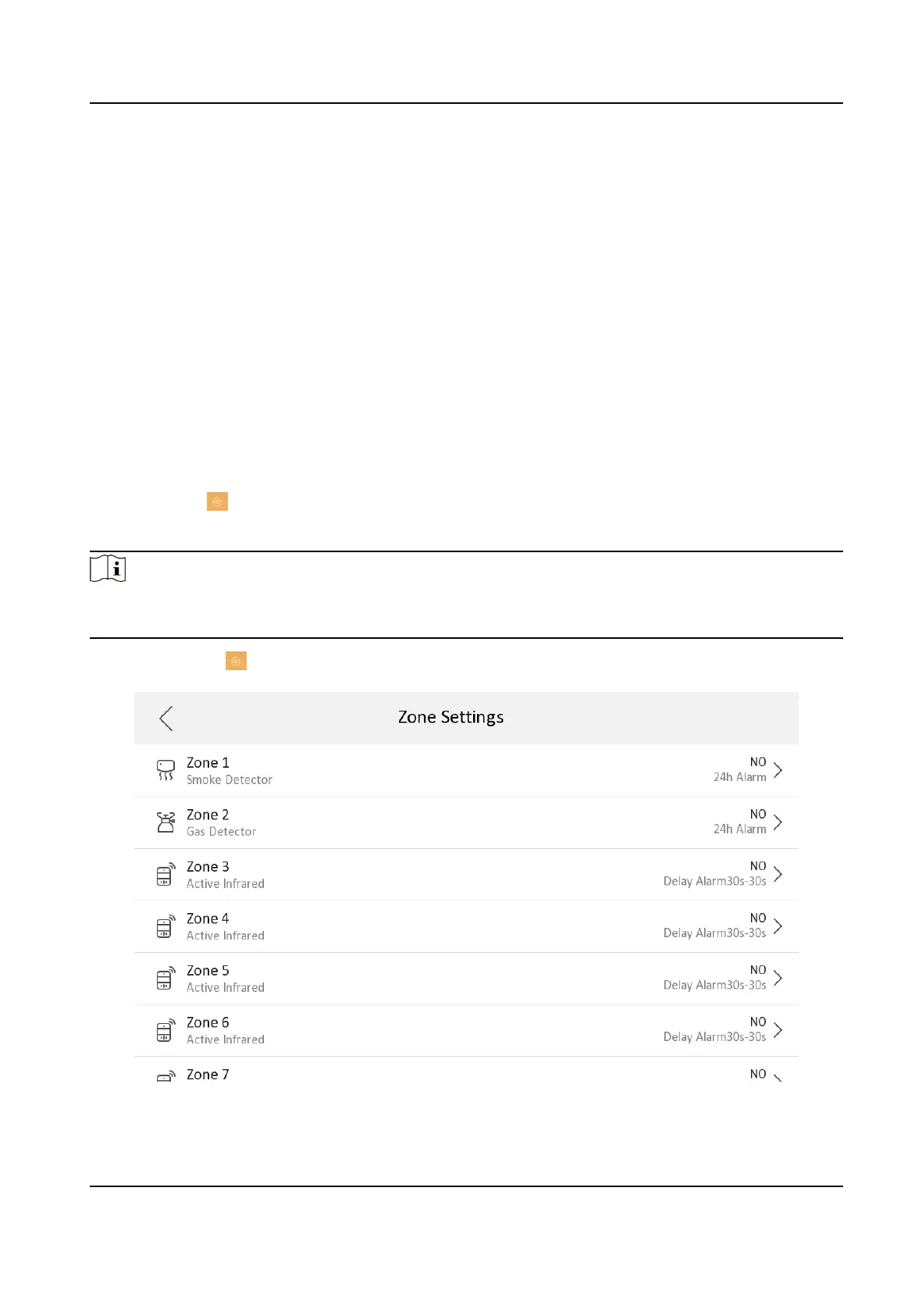Click the lower orange home icon
The width and height of the screenshot is (922, 1316).
236,662
